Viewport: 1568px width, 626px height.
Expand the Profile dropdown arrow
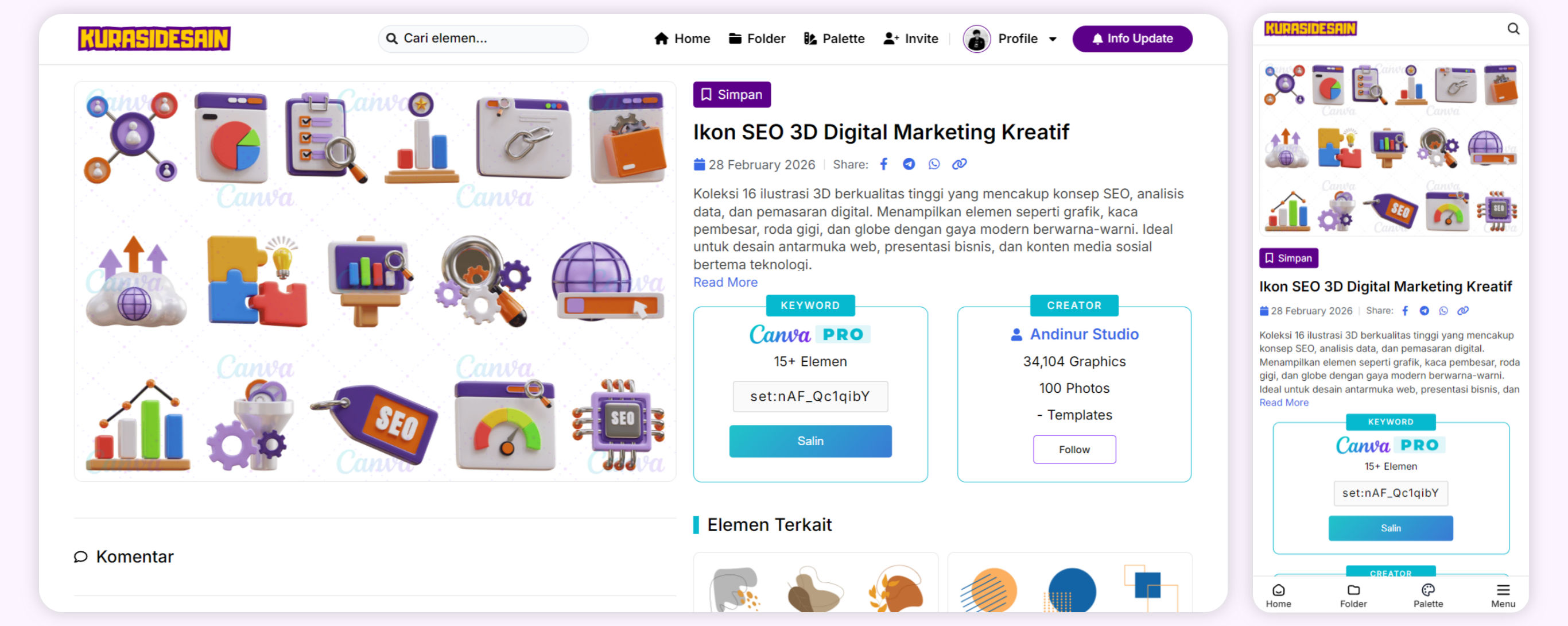1053,39
